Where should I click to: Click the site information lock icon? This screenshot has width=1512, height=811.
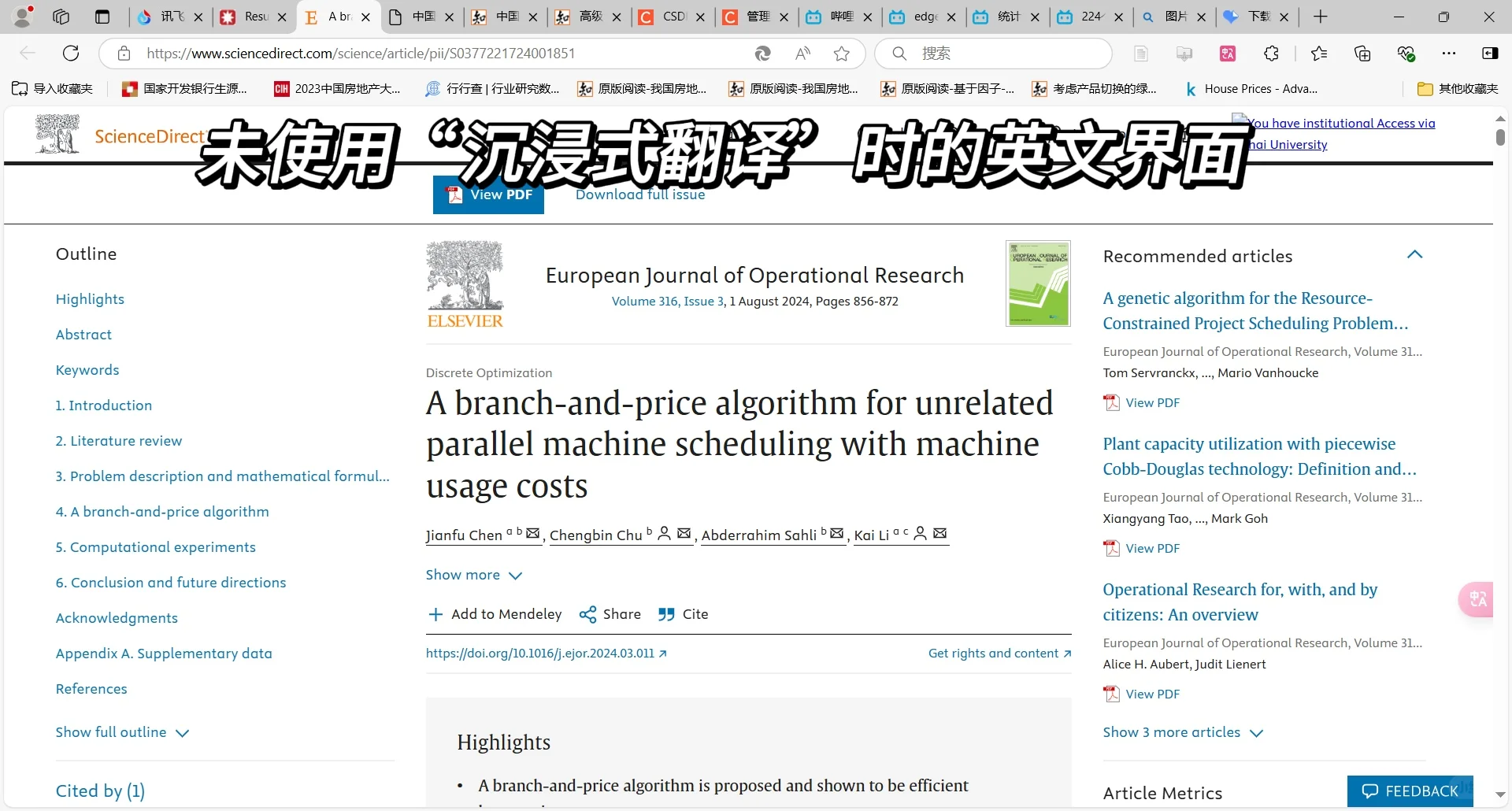click(x=124, y=54)
